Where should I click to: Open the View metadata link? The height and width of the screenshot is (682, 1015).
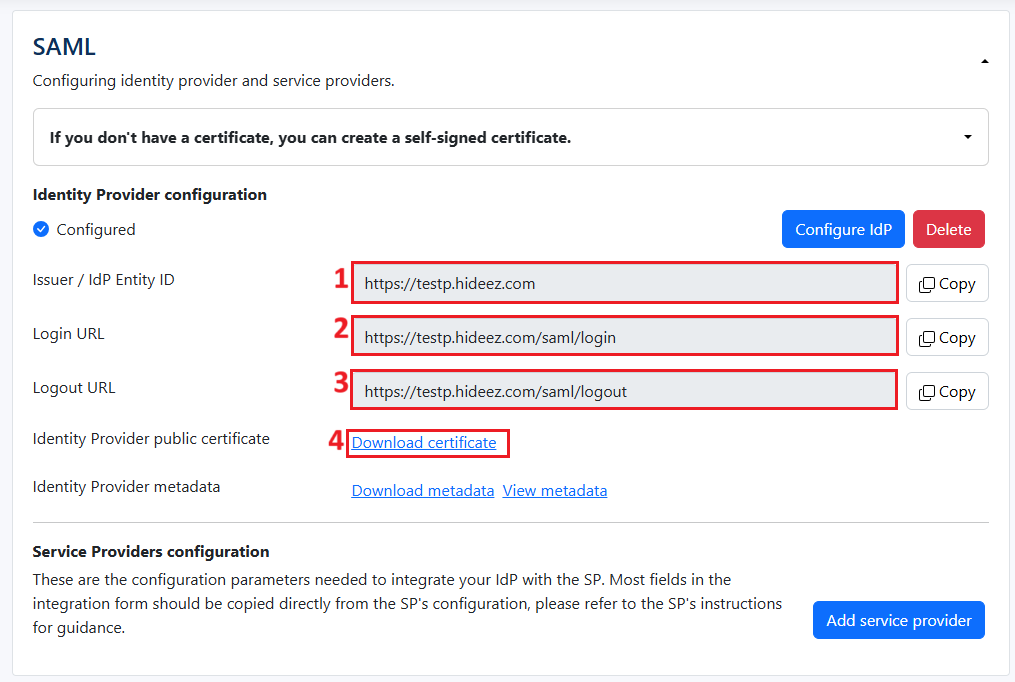click(554, 491)
